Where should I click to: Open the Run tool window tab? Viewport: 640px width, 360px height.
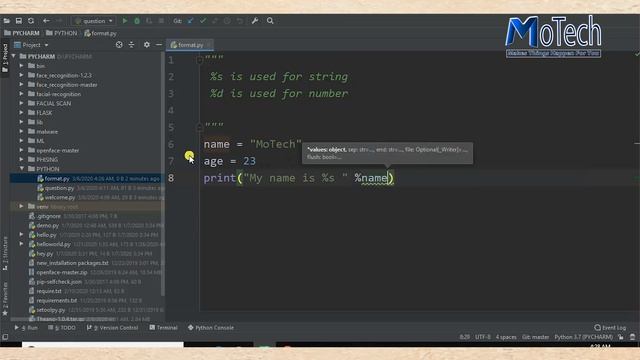[x=26, y=328]
